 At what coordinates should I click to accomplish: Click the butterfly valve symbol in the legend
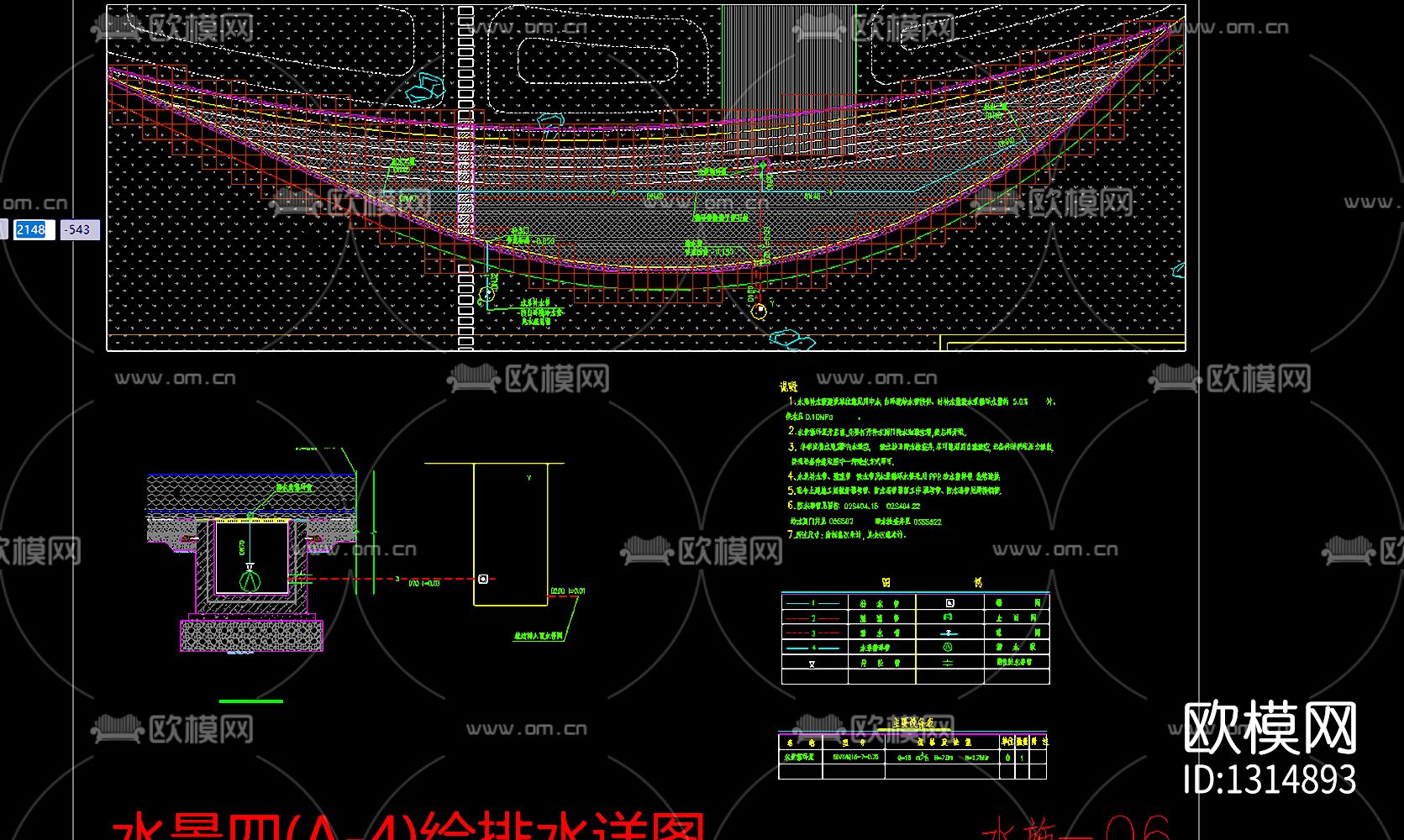[949, 633]
